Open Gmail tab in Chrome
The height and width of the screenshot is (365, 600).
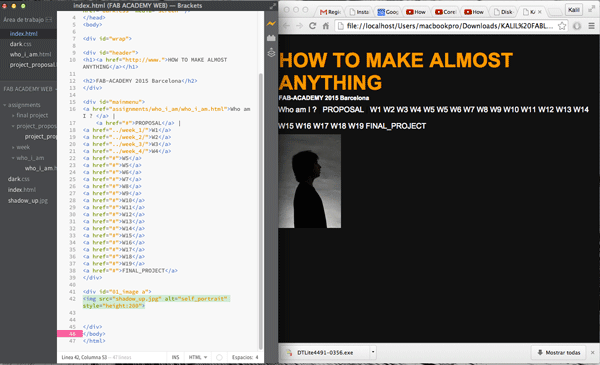[x=330, y=12]
